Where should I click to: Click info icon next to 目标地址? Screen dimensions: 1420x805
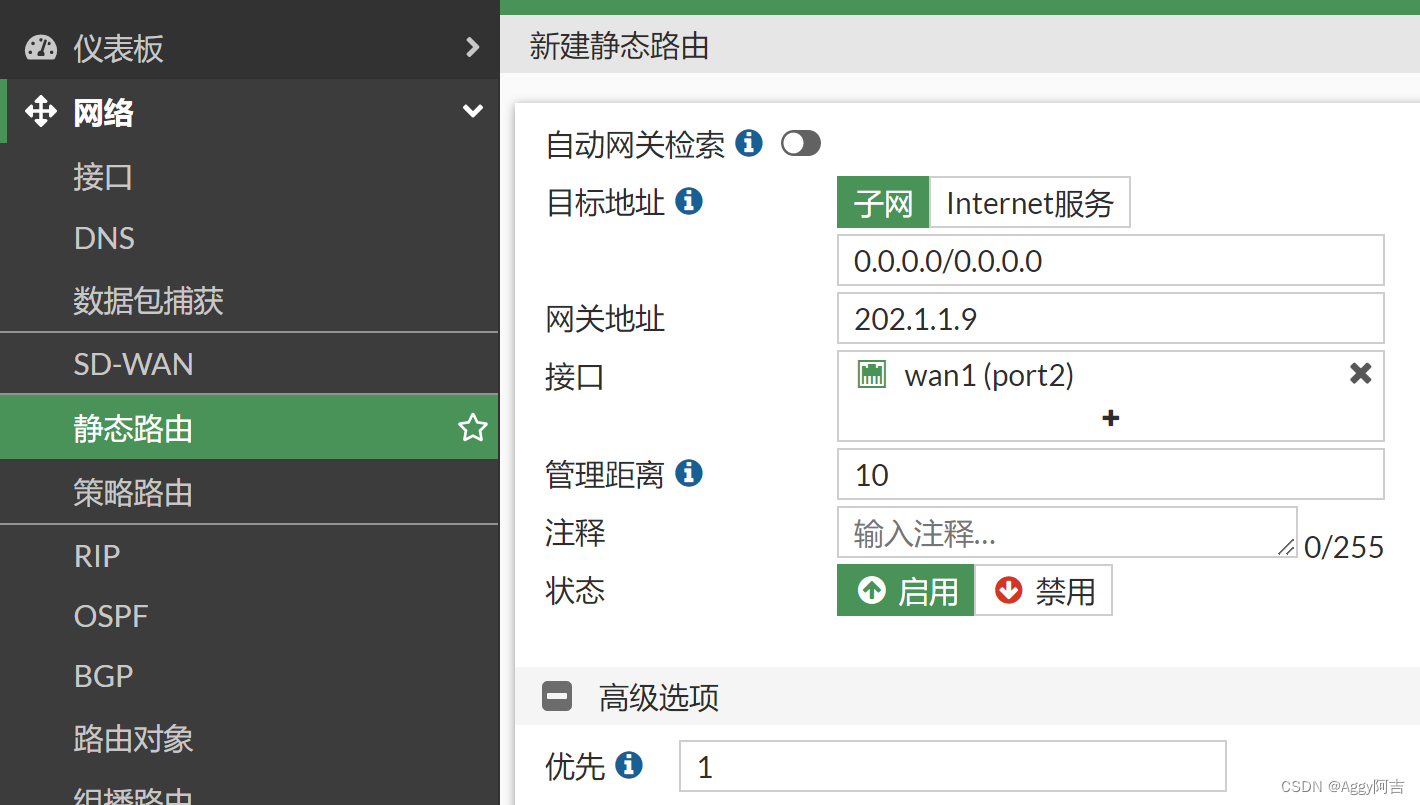(x=689, y=201)
